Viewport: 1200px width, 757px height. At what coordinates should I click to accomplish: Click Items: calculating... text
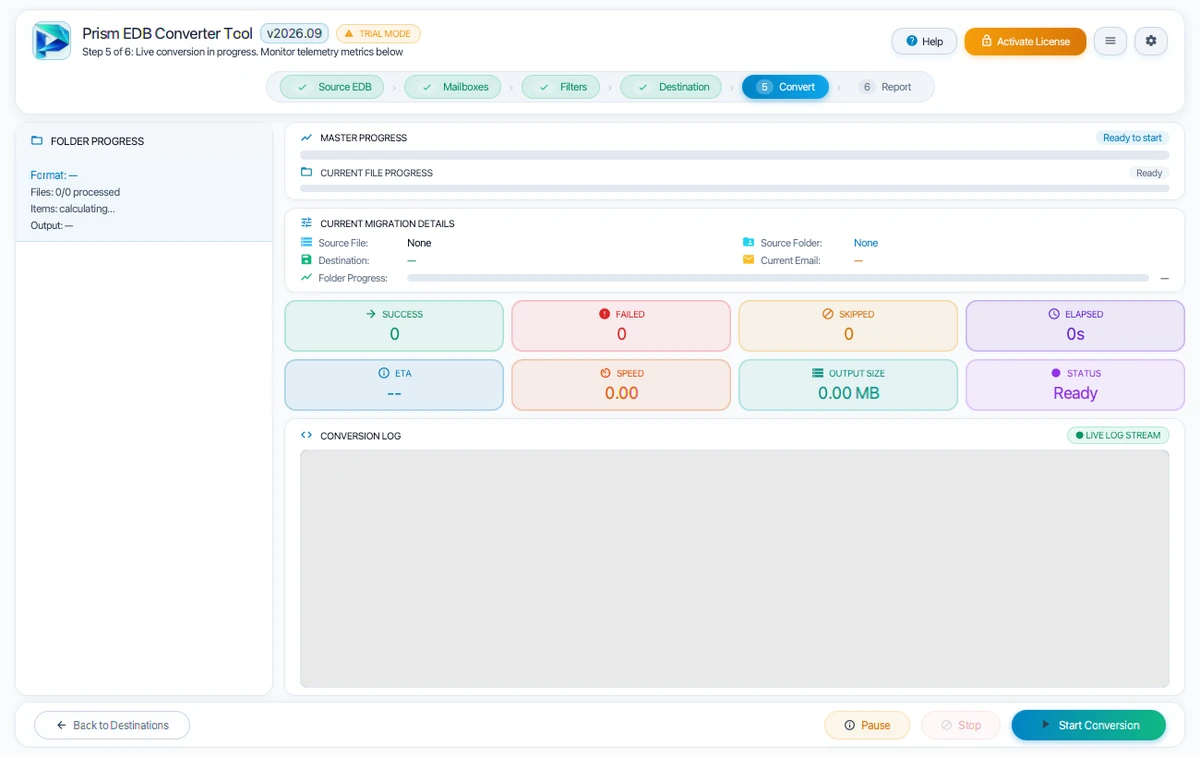click(72, 209)
